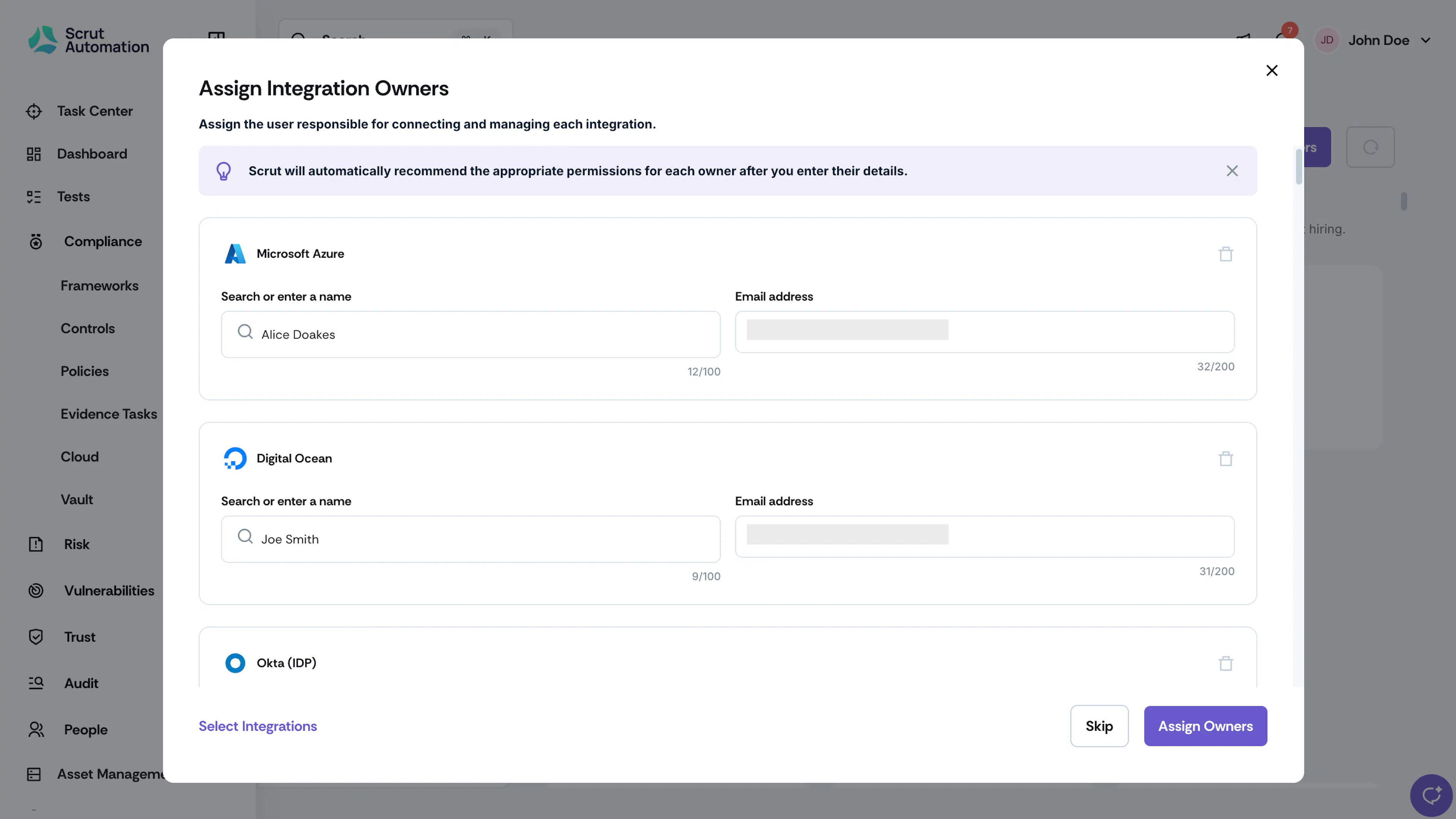
Task: Dismiss the permissions recommendation banner
Action: click(1232, 171)
